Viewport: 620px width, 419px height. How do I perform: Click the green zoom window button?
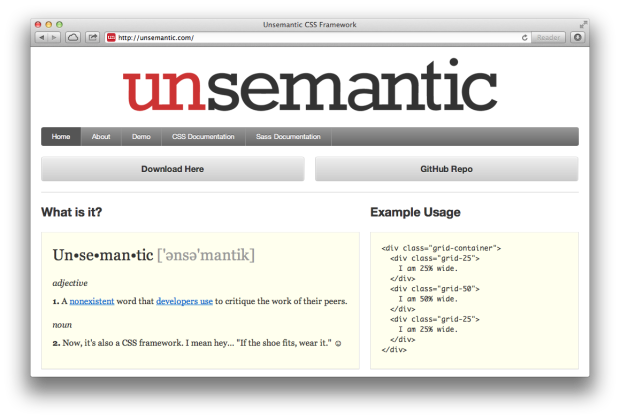[59, 25]
